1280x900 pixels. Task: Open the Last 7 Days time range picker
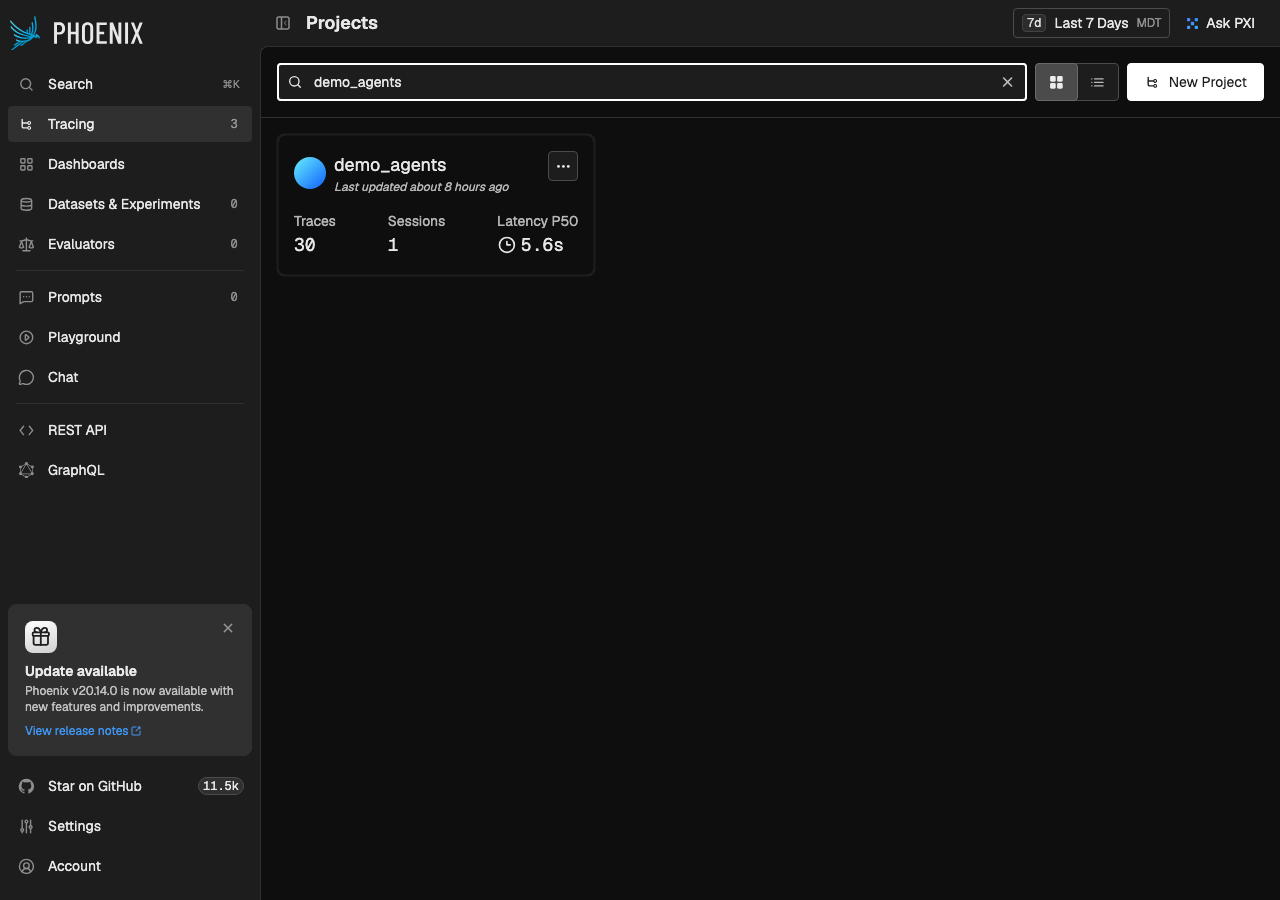[1091, 23]
